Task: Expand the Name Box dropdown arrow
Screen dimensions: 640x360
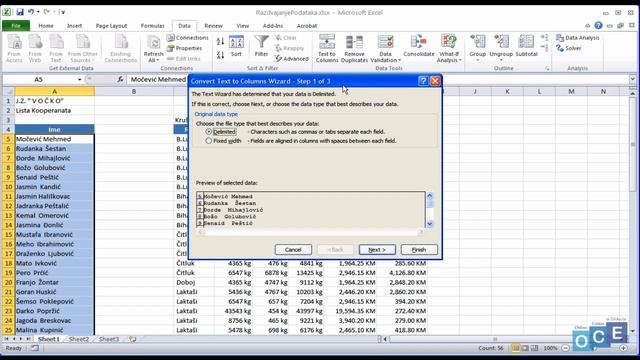Action: [x=80, y=80]
